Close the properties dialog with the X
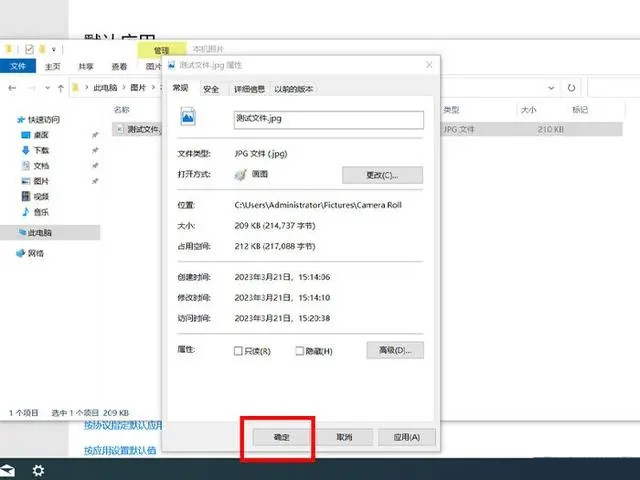 point(429,65)
